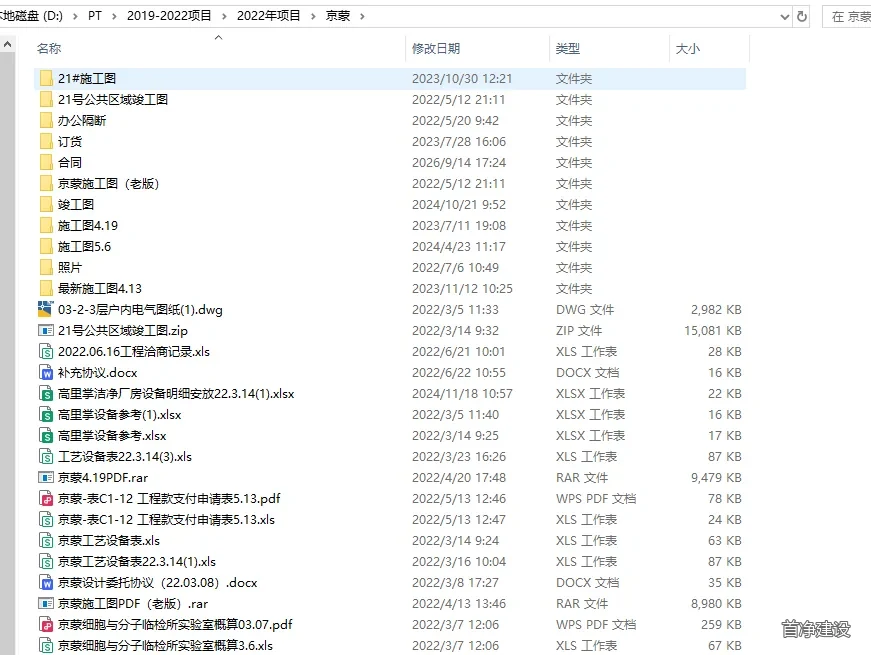871x655 pixels.
Task: Click the 21号公共区域竣工图 folder icon
Action: (46, 99)
